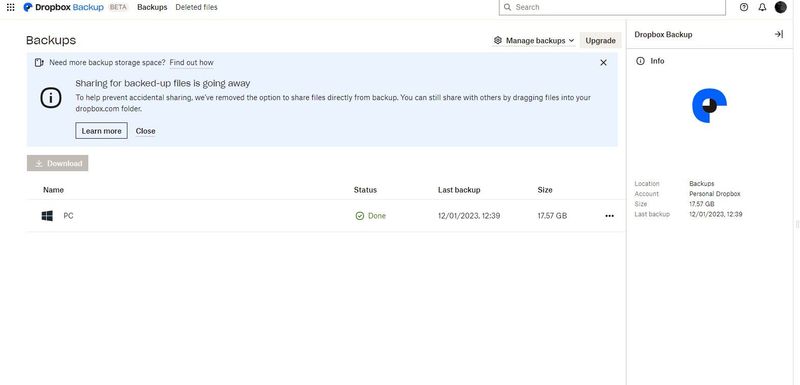Click the Info circle icon in sidebar
The width and height of the screenshot is (800, 385).
tap(640, 61)
